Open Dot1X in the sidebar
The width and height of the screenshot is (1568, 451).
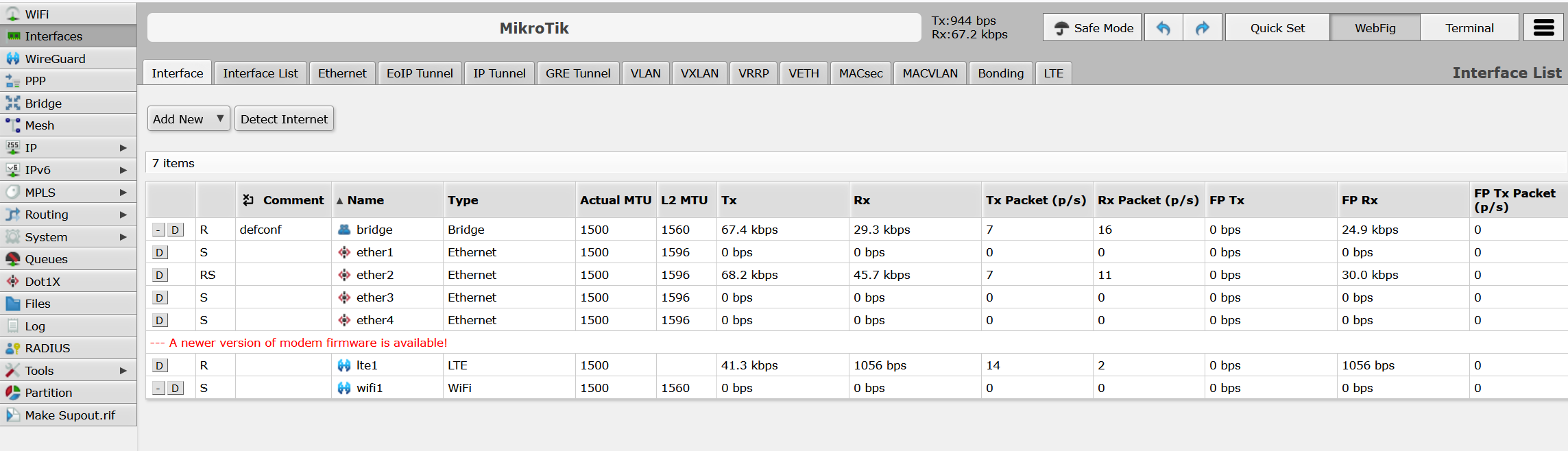pos(69,282)
